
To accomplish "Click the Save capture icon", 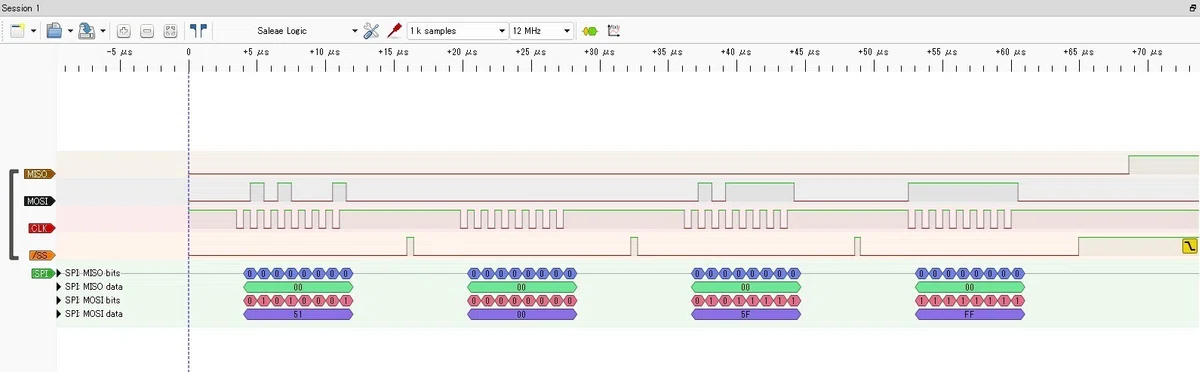I will click(x=88, y=31).
